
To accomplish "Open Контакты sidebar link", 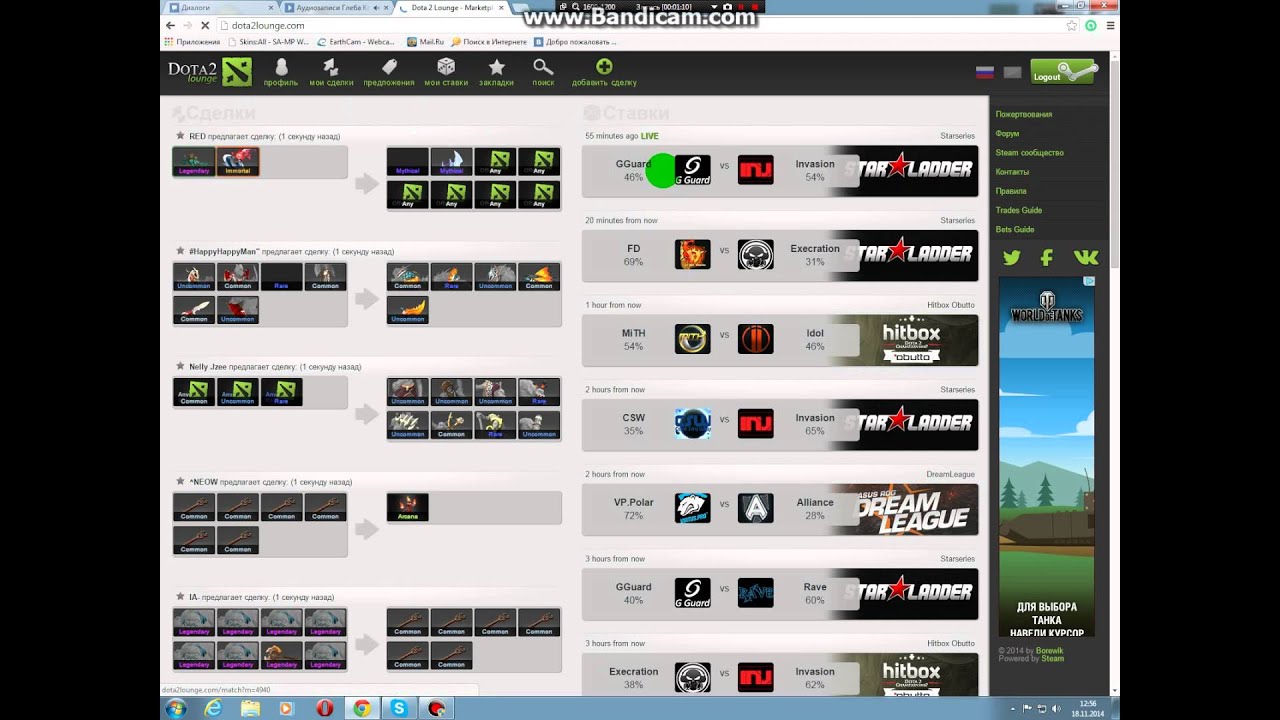I will tap(1012, 172).
